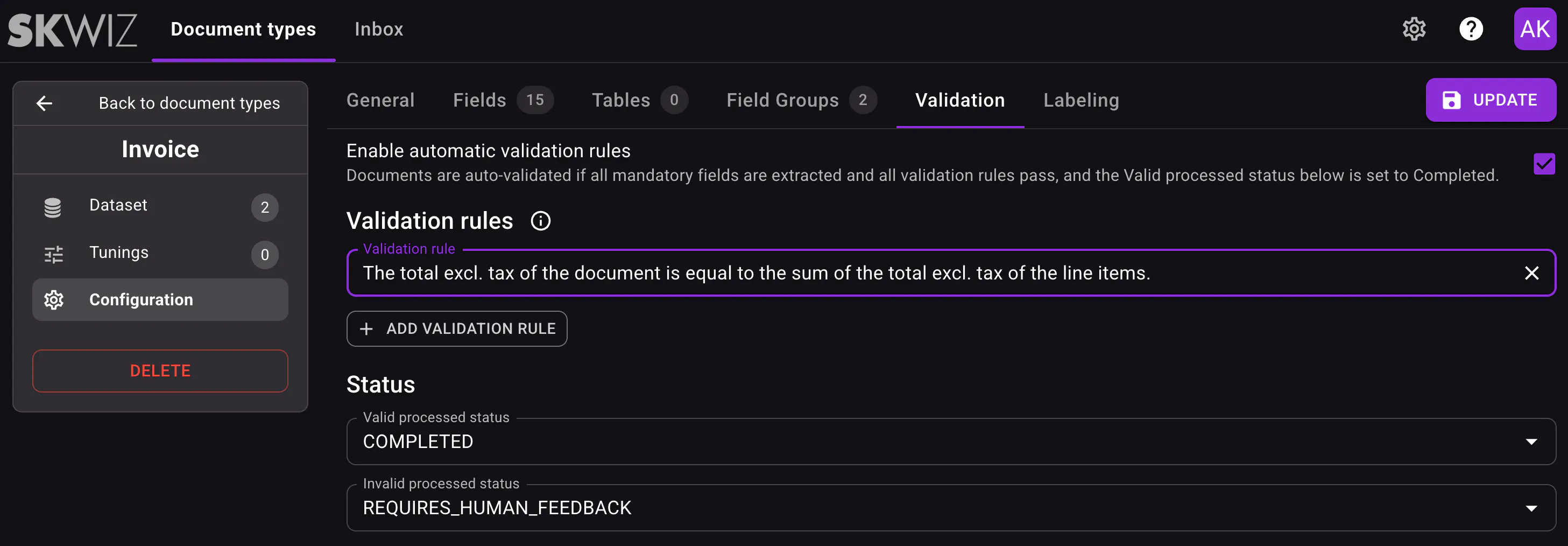The image size is (1568, 546).
Task: Open Tunings via the sliders icon
Action: (x=53, y=254)
